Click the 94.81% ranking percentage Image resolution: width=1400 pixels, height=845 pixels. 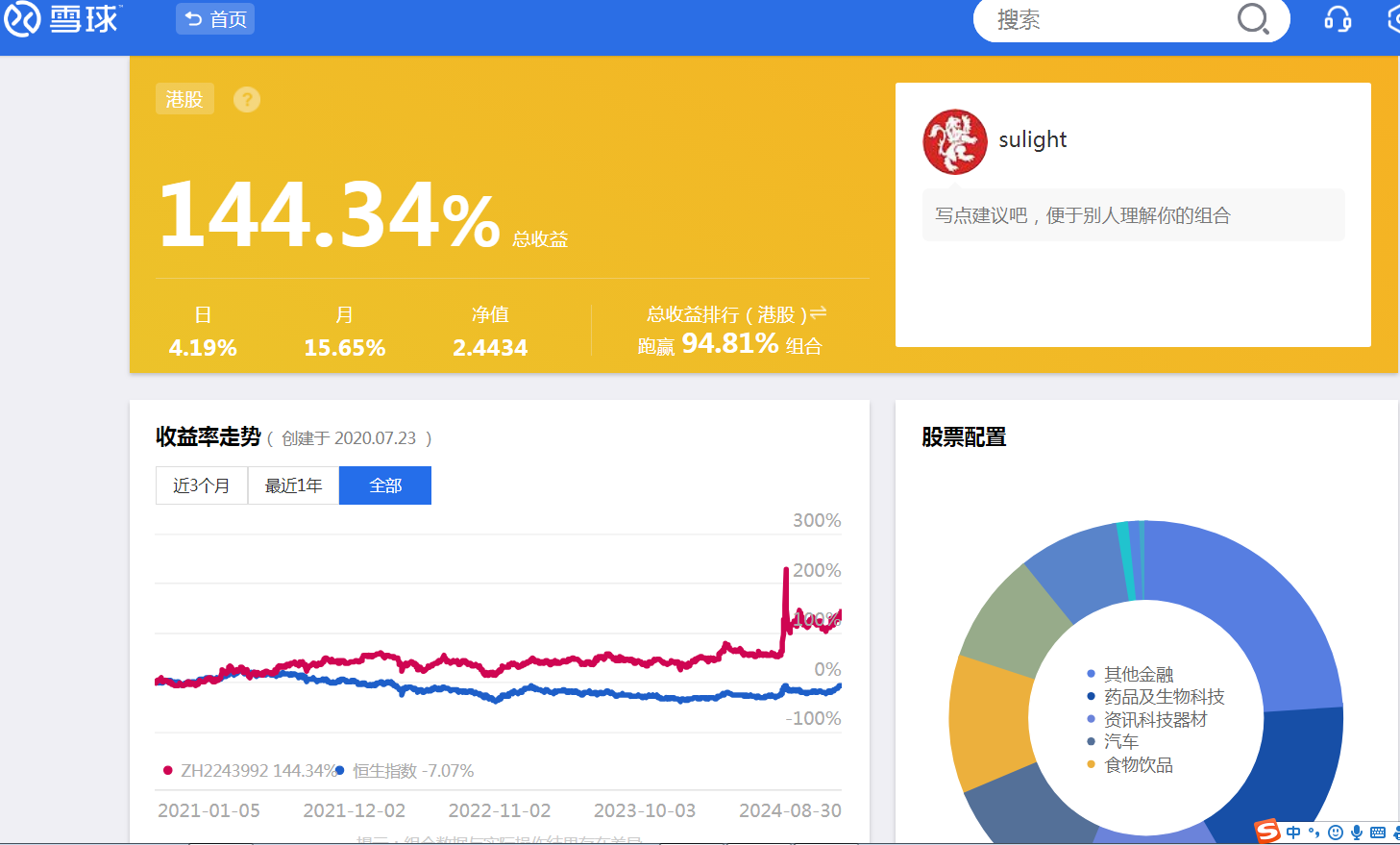point(730,343)
